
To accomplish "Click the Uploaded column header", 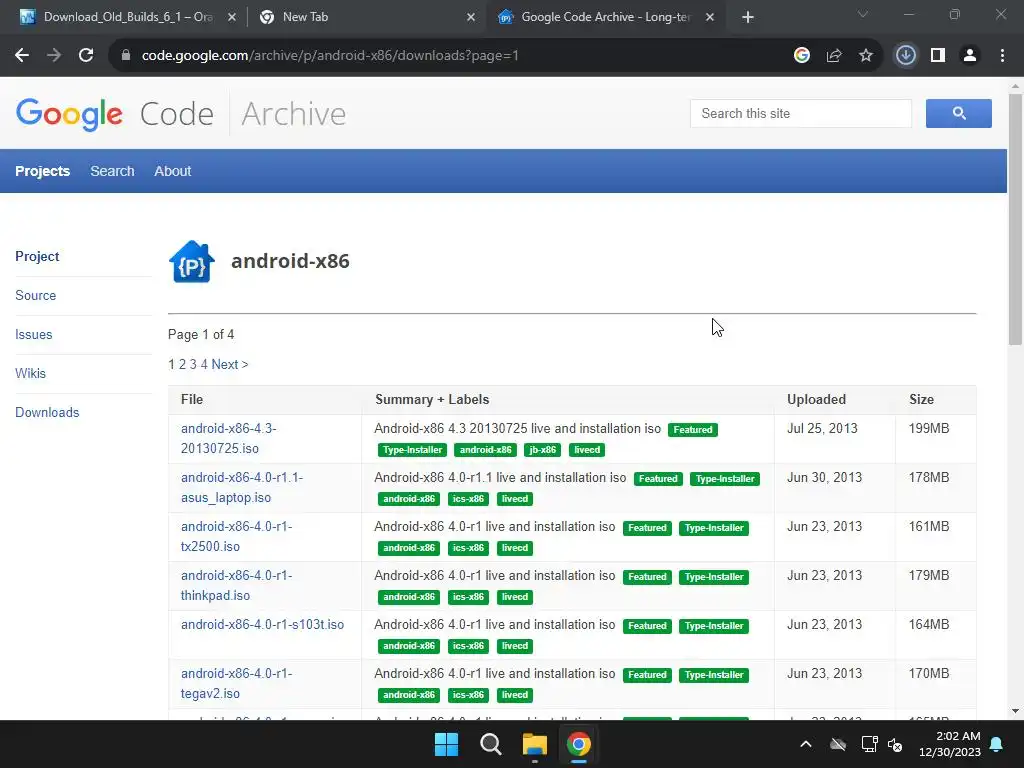I will [x=816, y=400].
